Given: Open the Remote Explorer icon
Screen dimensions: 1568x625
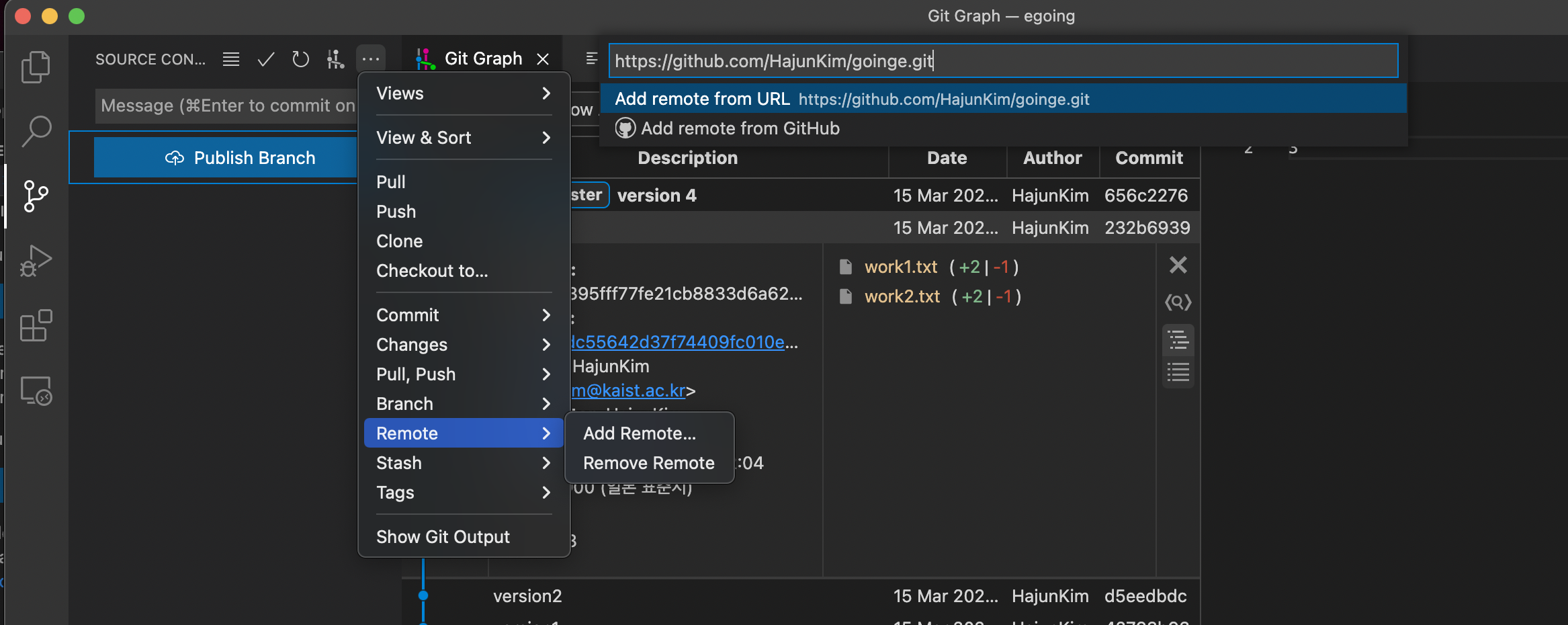Looking at the screenshot, I should 36,390.
